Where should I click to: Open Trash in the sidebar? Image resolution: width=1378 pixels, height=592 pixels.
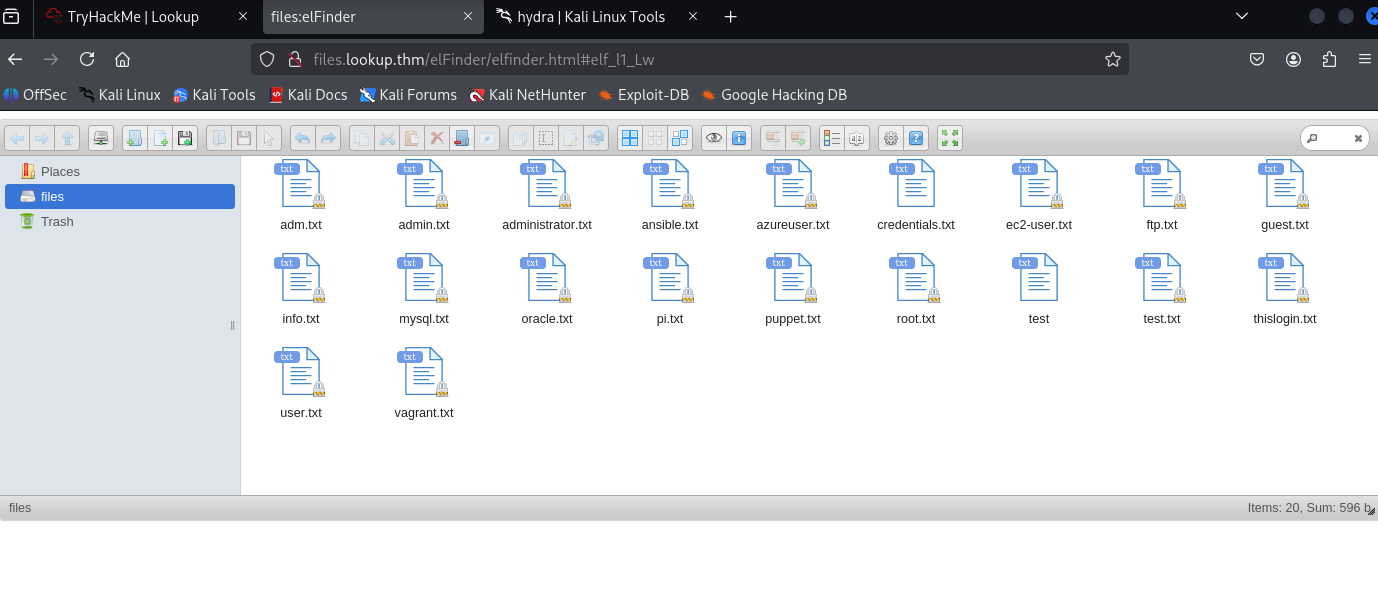tap(57, 221)
